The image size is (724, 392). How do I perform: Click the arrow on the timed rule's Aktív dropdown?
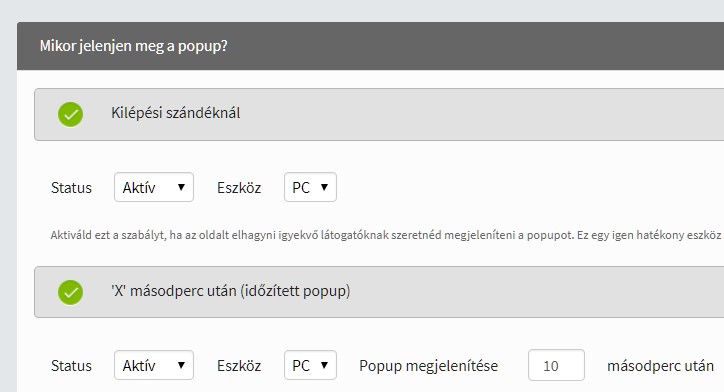coord(181,365)
